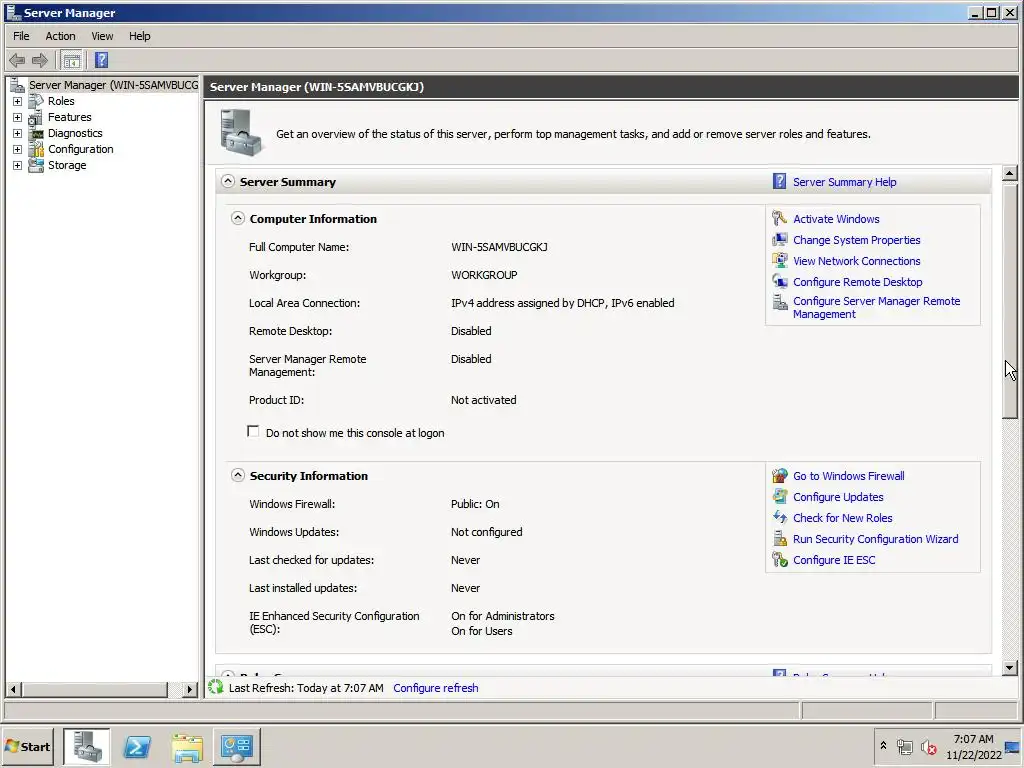Open the File menu
Screen dimensions: 1024x768
point(22,36)
